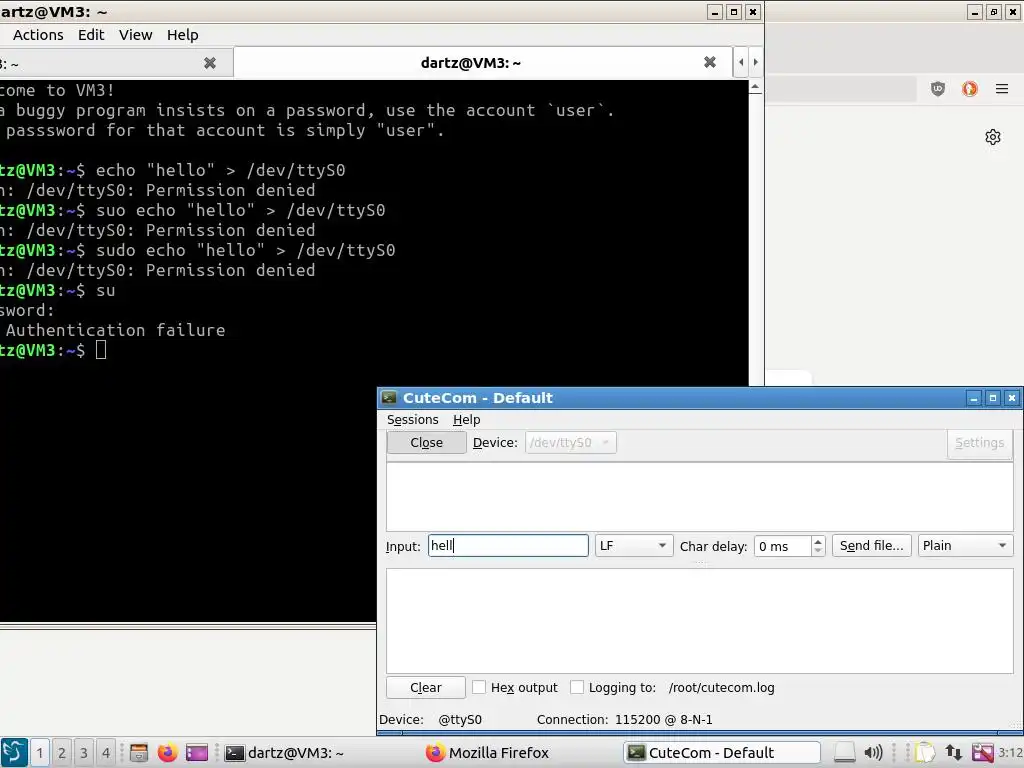Click the CuteCom received output area

click(x=699, y=620)
